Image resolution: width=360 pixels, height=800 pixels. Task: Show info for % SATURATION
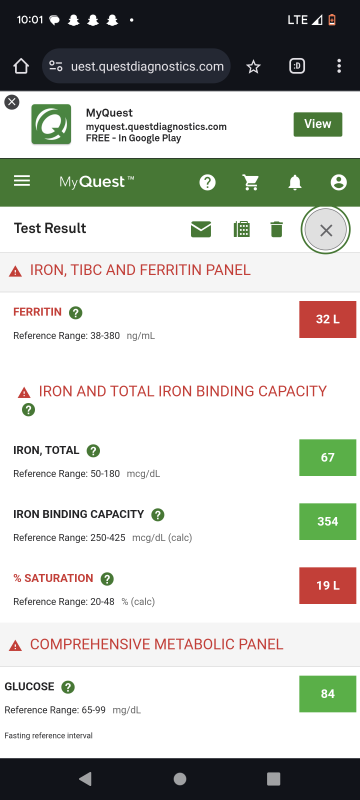pyautogui.click(x=107, y=579)
